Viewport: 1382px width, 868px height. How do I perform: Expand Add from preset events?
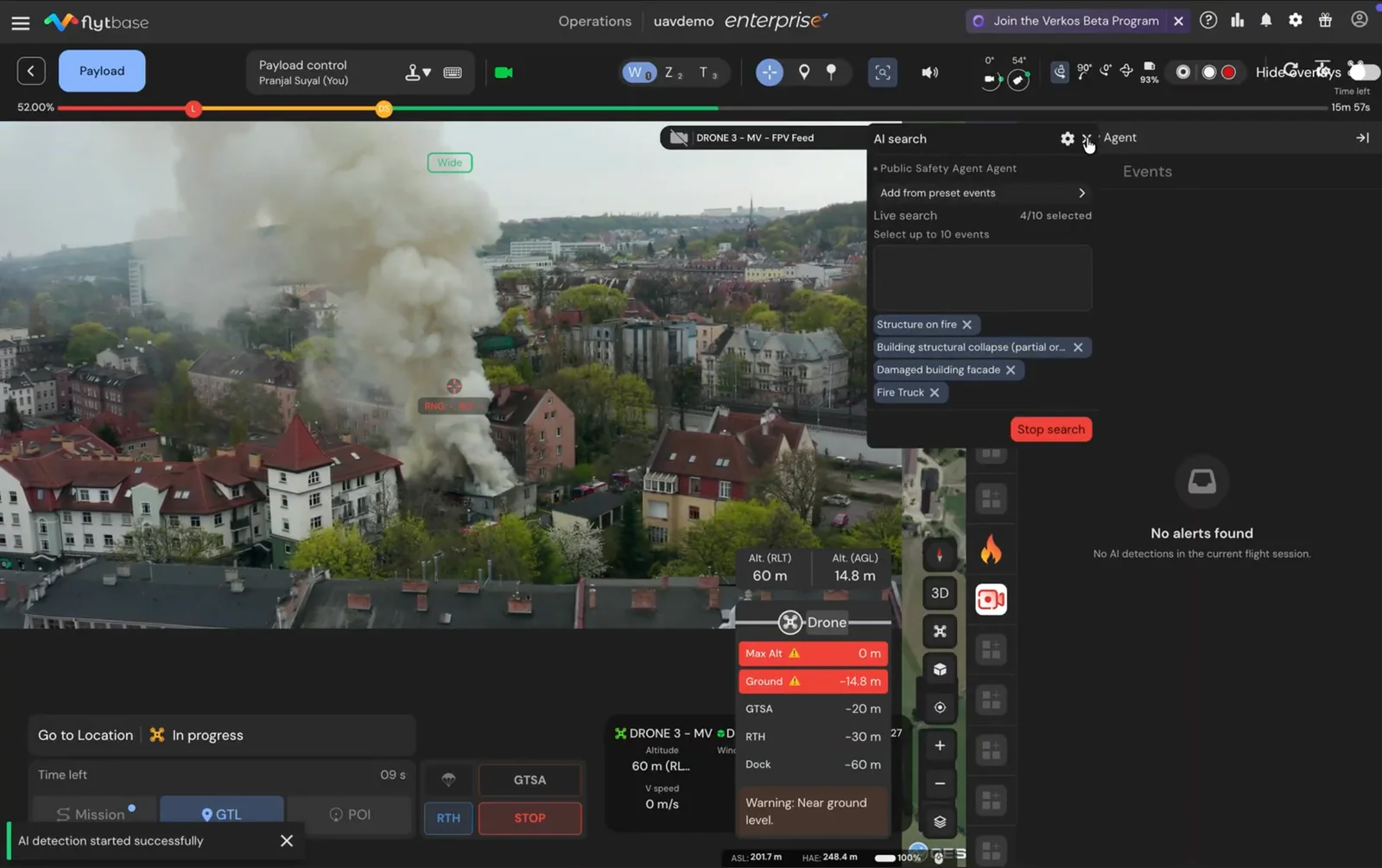982,193
